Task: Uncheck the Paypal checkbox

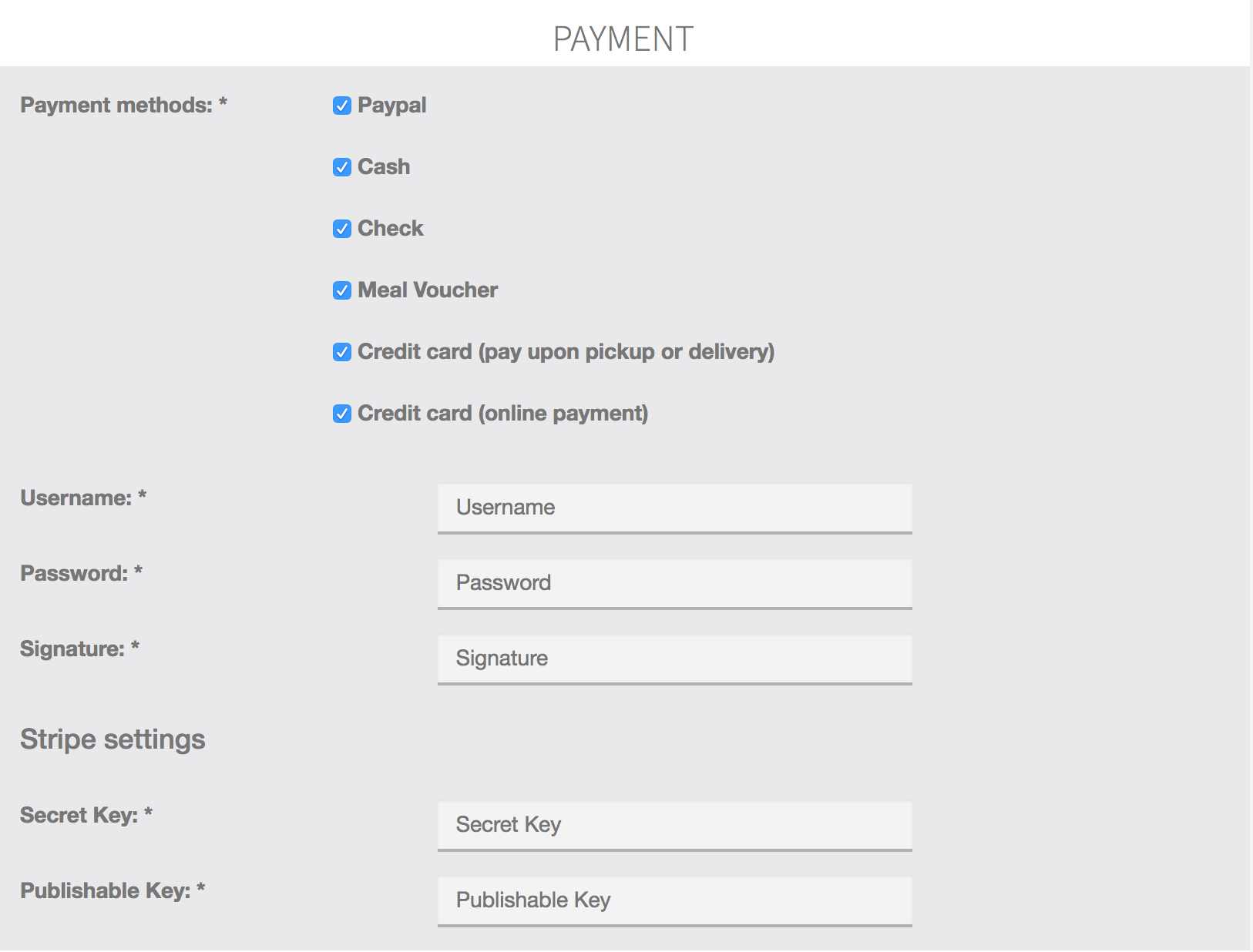Action: [x=342, y=106]
